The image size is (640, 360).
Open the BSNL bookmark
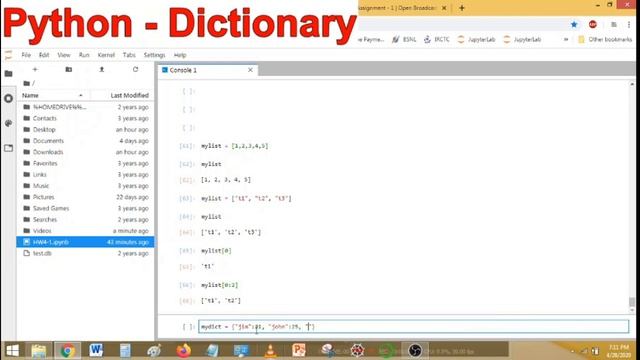[404, 40]
